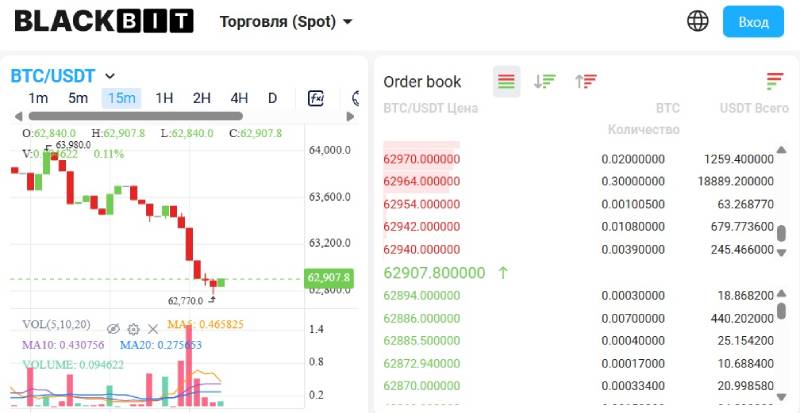This screenshot has width=800, height=413.
Task: Select the 5m timeframe
Action: (x=78, y=98)
